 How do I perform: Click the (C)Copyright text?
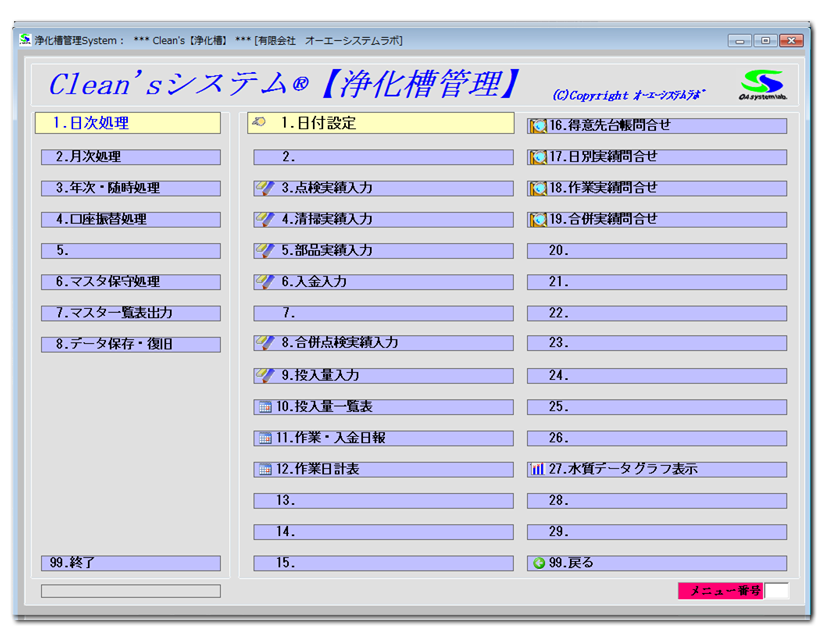tap(629, 95)
